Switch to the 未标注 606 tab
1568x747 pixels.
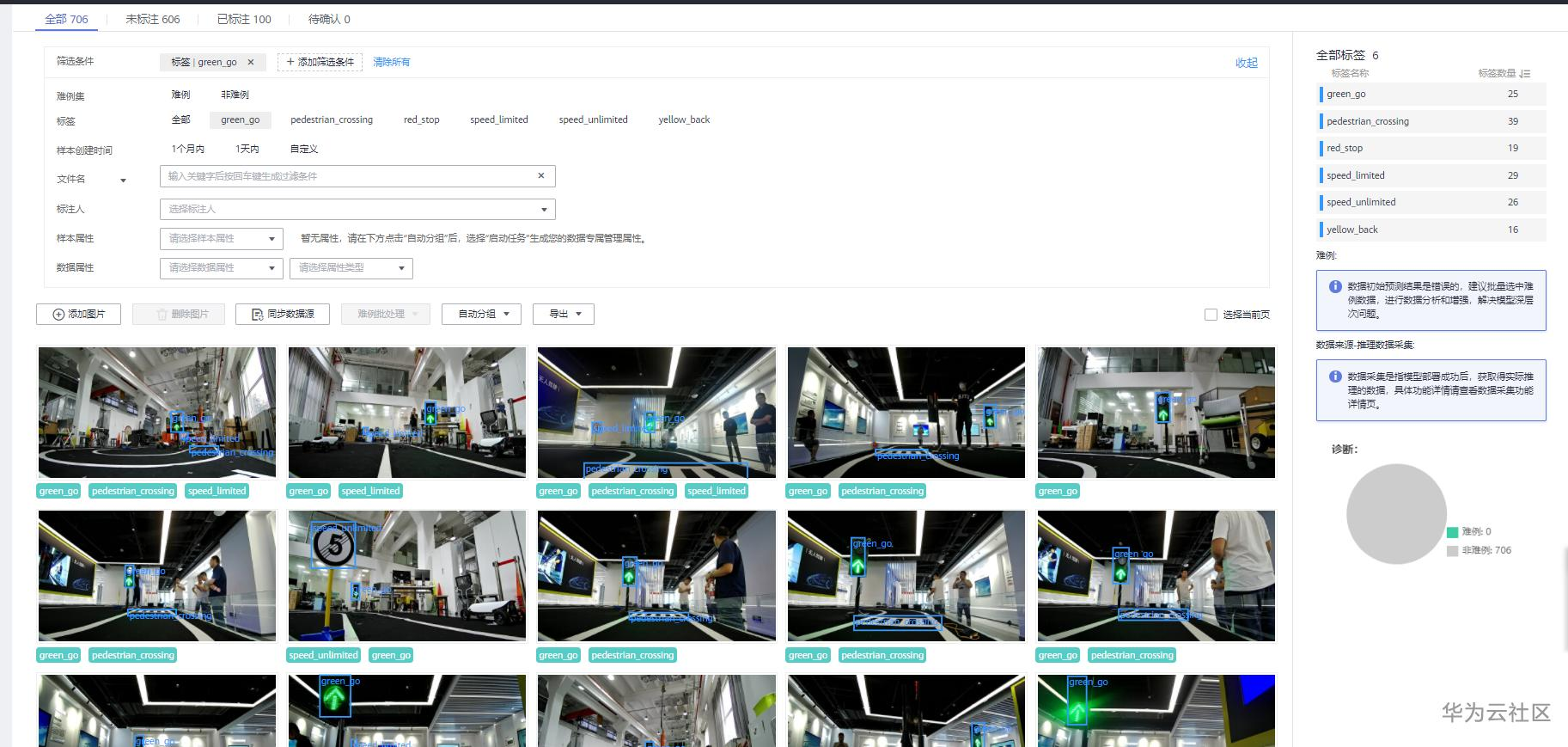153,19
